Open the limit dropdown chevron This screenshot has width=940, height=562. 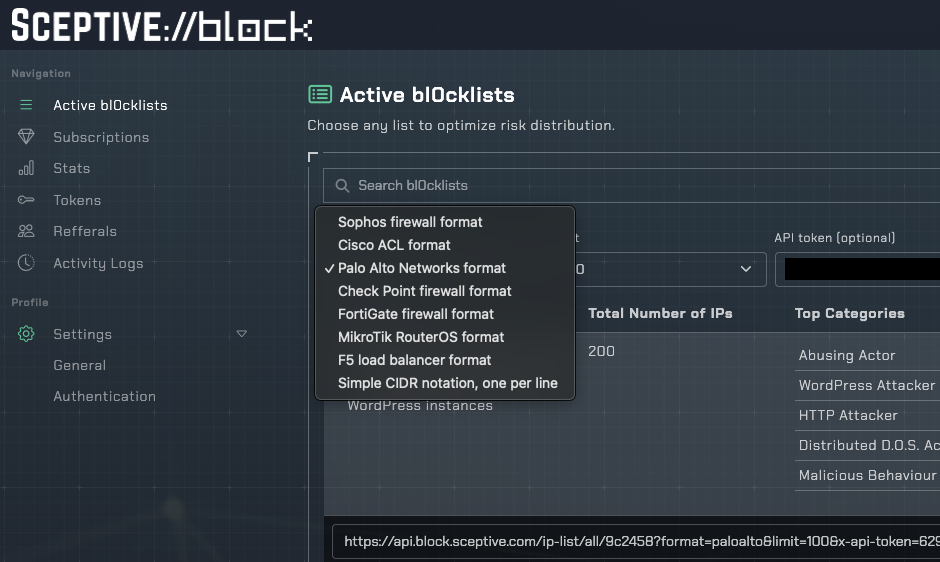coord(745,269)
